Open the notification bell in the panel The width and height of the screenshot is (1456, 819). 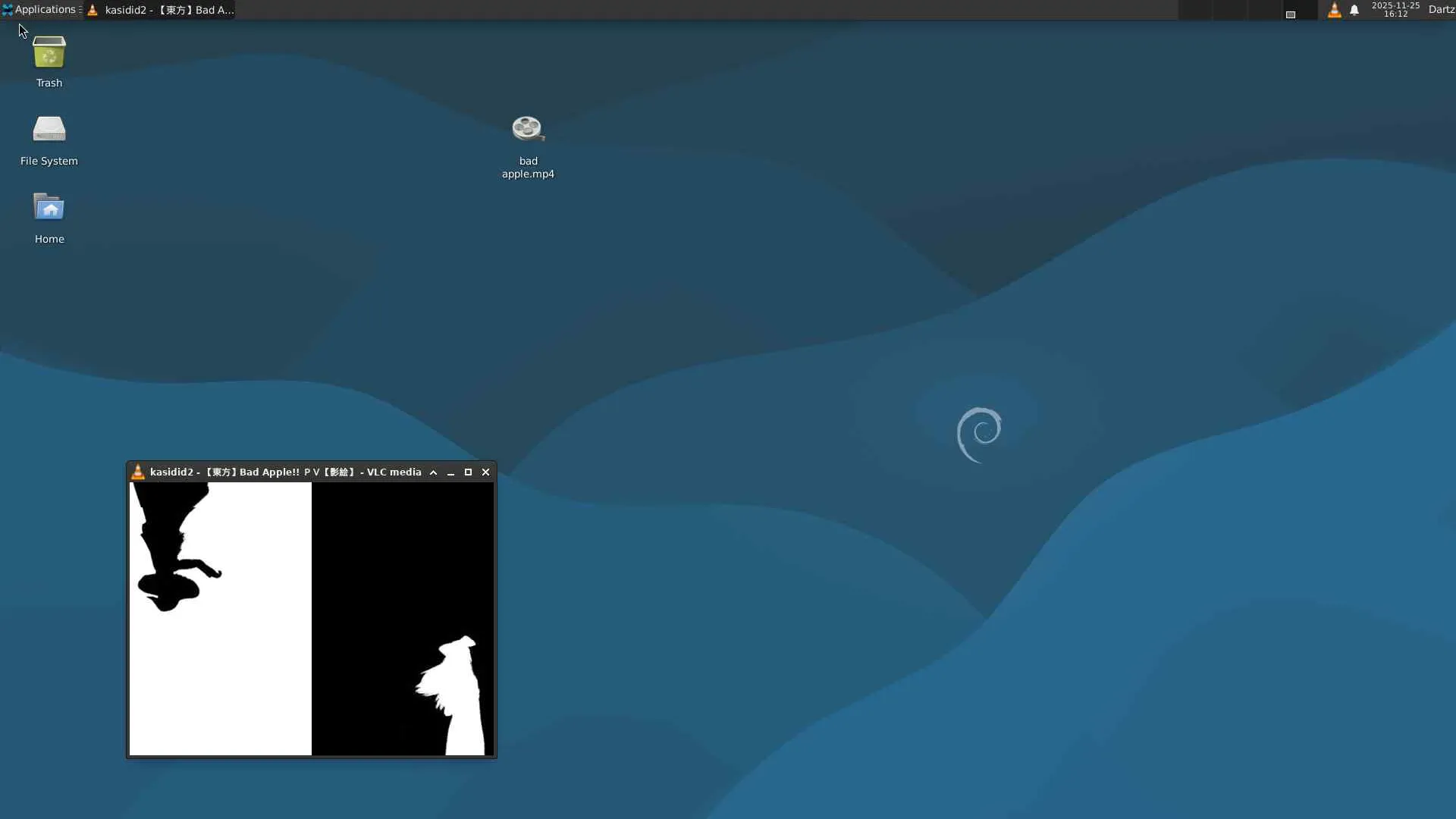click(x=1354, y=10)
